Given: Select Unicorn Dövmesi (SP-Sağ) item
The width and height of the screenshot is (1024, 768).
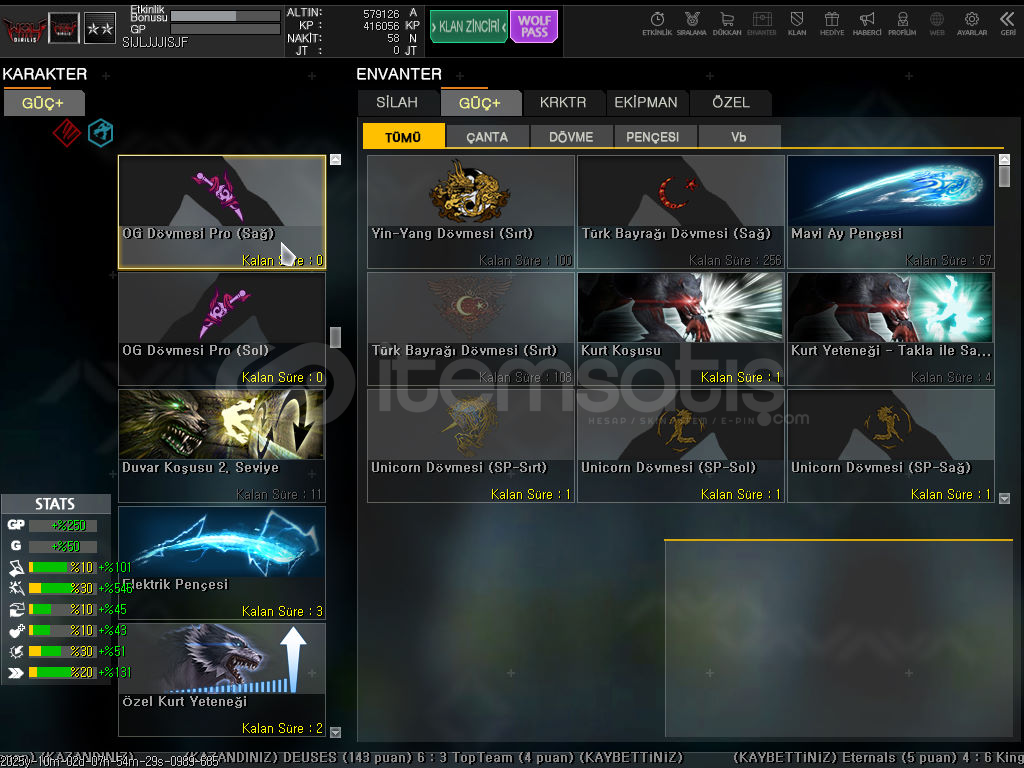Looking at the screenshot, I should 891,445.
